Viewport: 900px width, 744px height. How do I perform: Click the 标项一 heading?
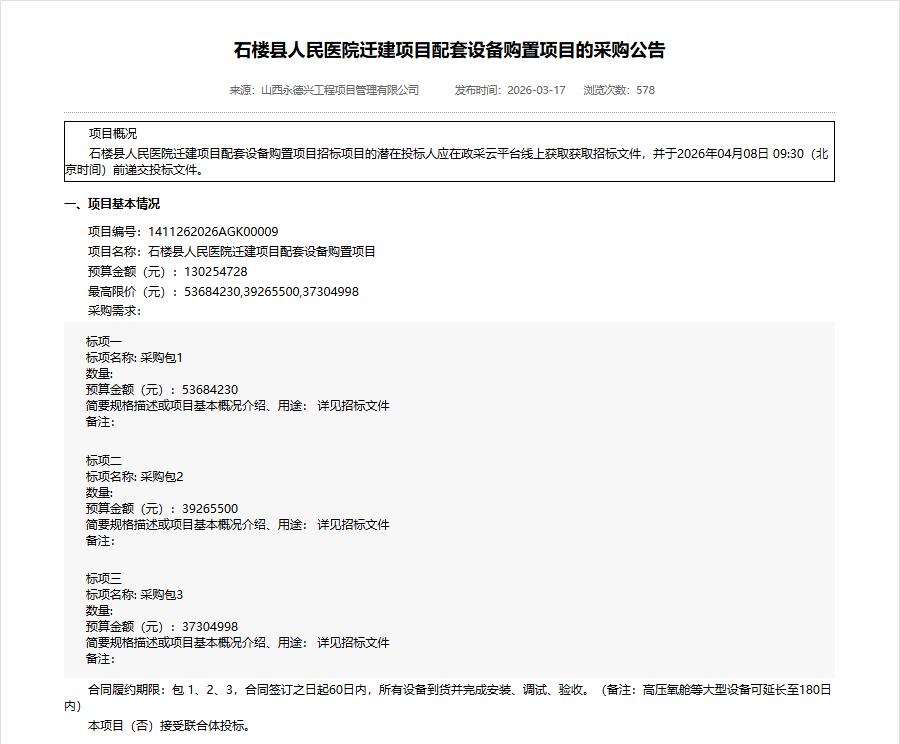pyautogui.click(x=104, y=342)
